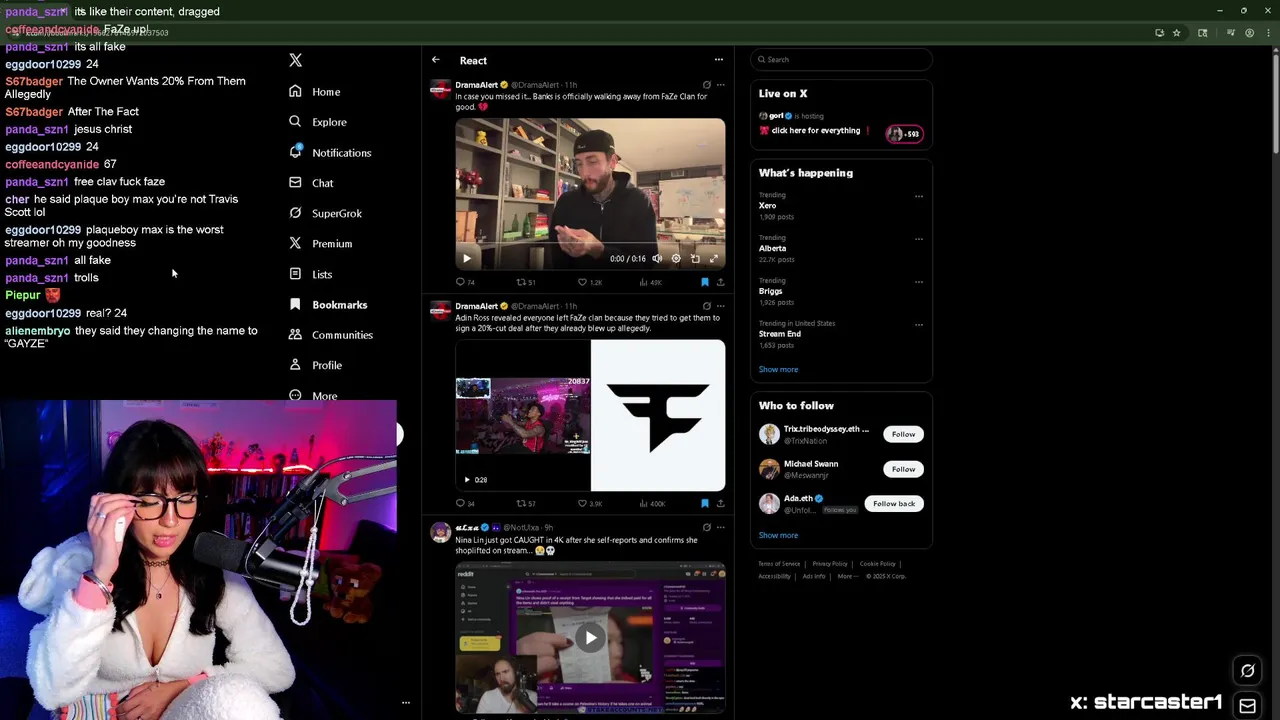
Task: Click the Communities icon in sidebar
Action: [295, 335]
